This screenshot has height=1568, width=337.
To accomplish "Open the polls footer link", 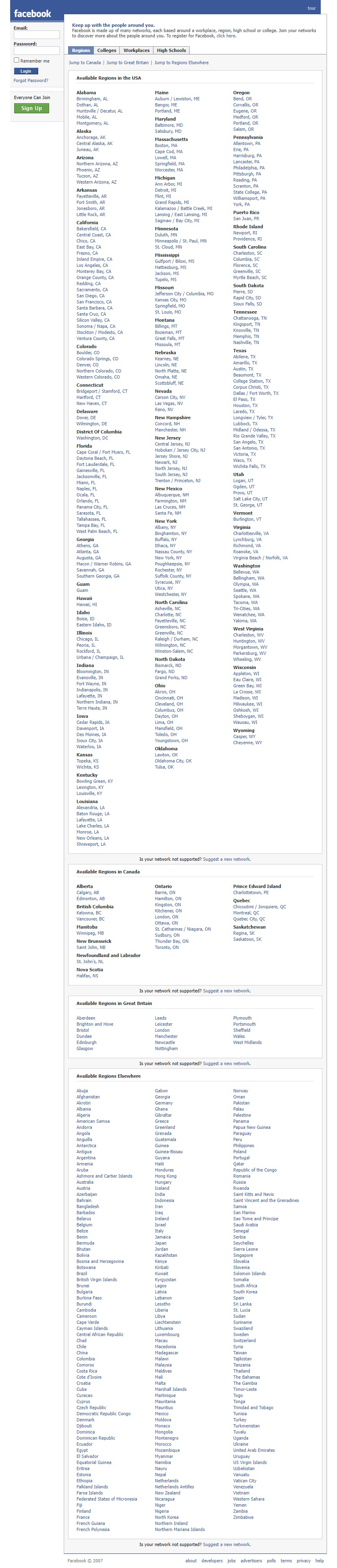I will pos(271,1561).
